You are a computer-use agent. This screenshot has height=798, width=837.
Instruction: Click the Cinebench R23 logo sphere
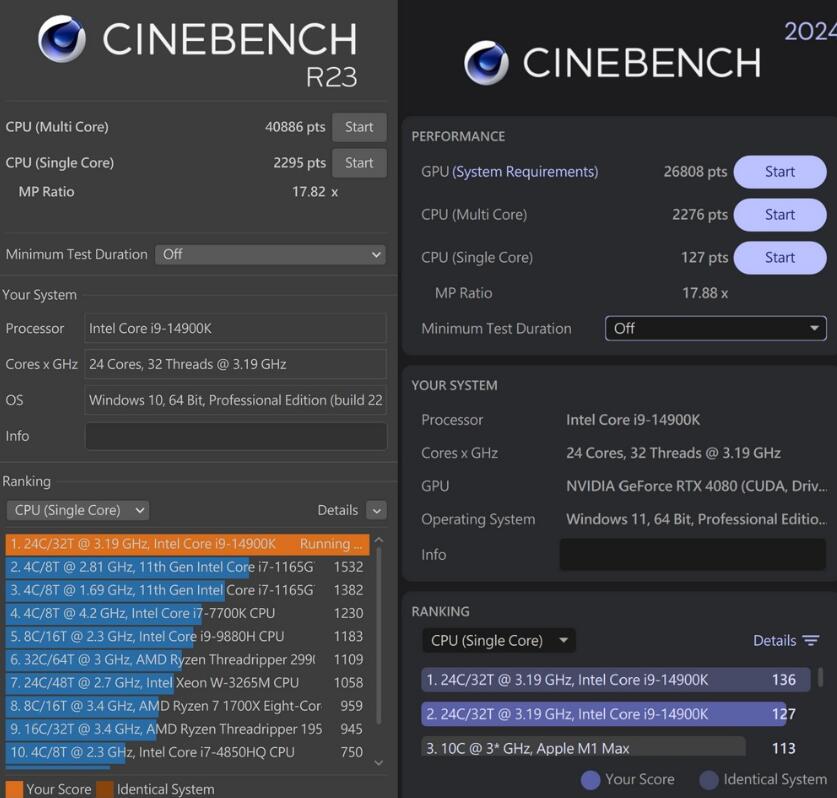click(62, 39)
